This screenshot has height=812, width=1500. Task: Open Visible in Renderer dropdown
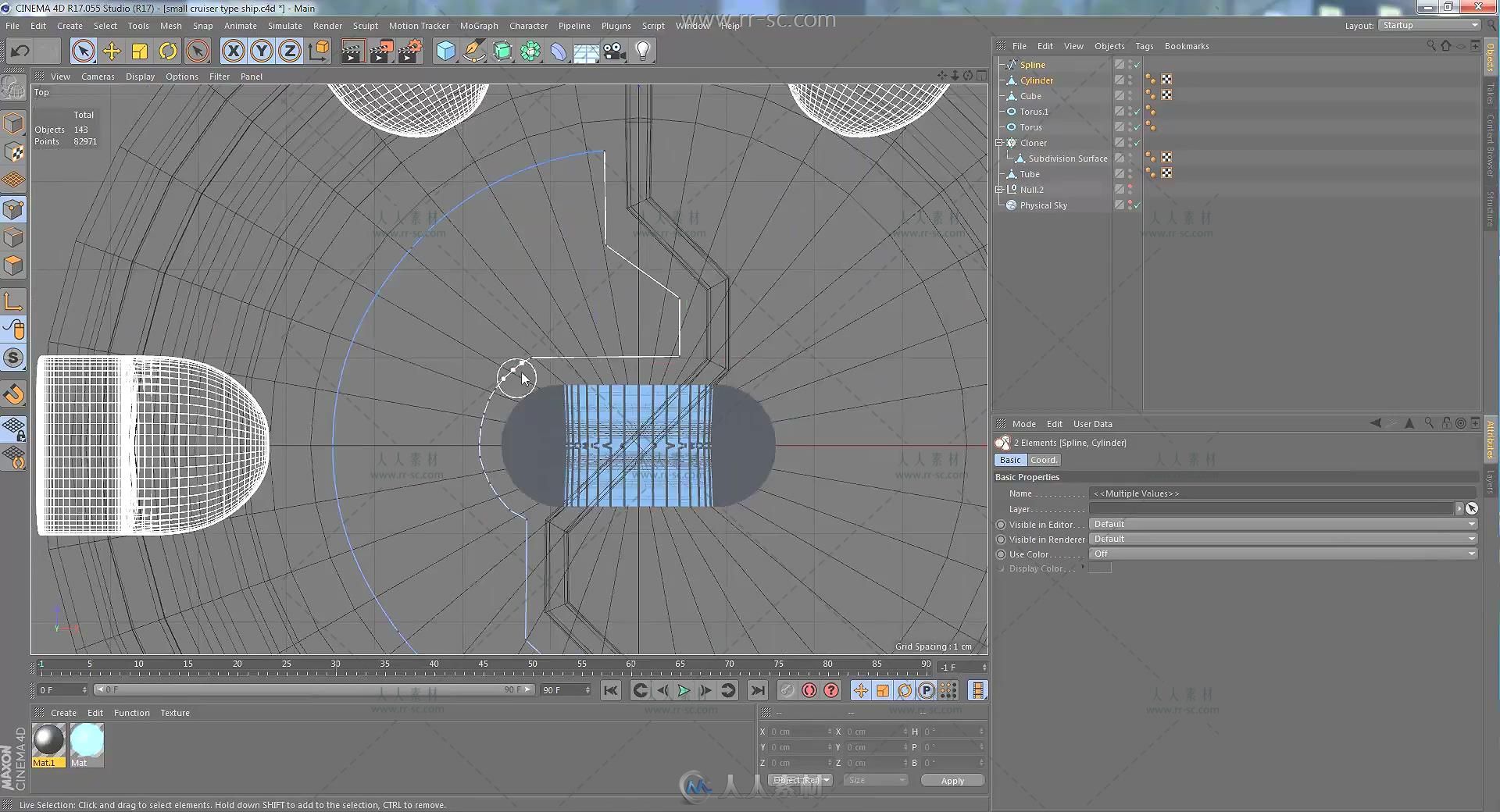[x=1283, y=539]
